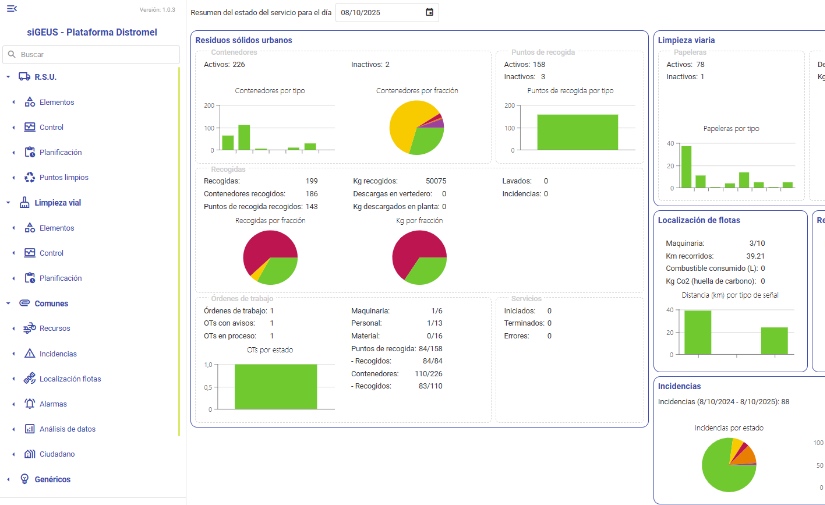825x505 pixels.
Task: Open Control under R.S.U.
Action: [51, 127]
